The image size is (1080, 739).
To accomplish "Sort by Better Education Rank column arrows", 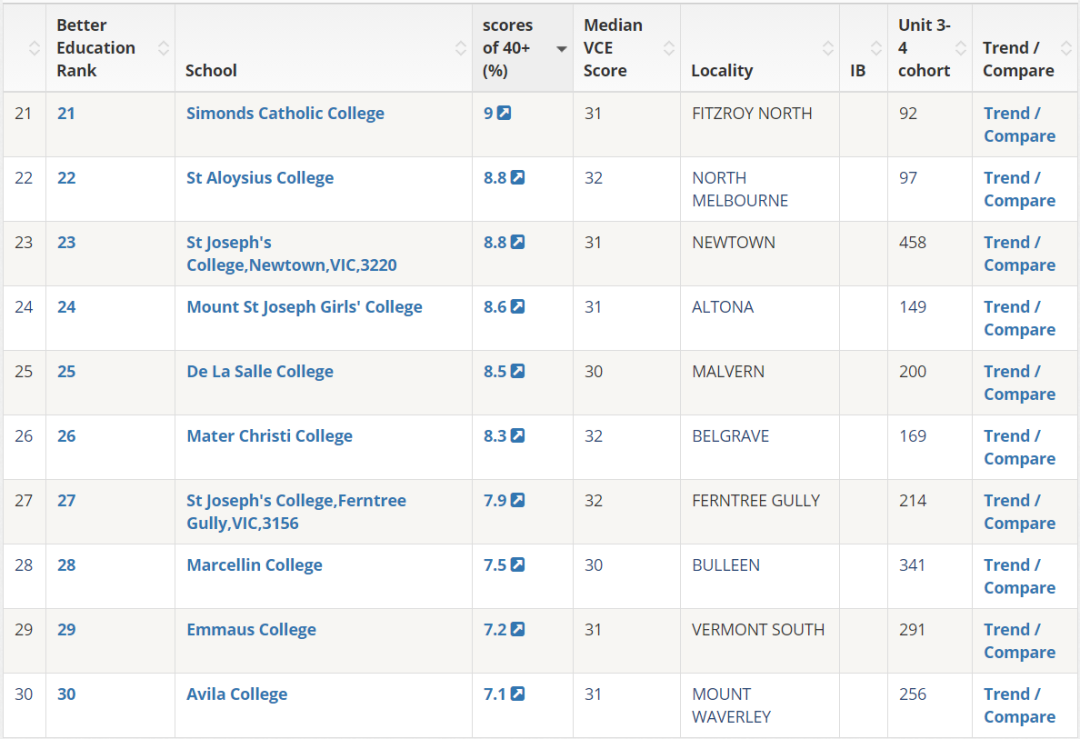I will (163, 48).
